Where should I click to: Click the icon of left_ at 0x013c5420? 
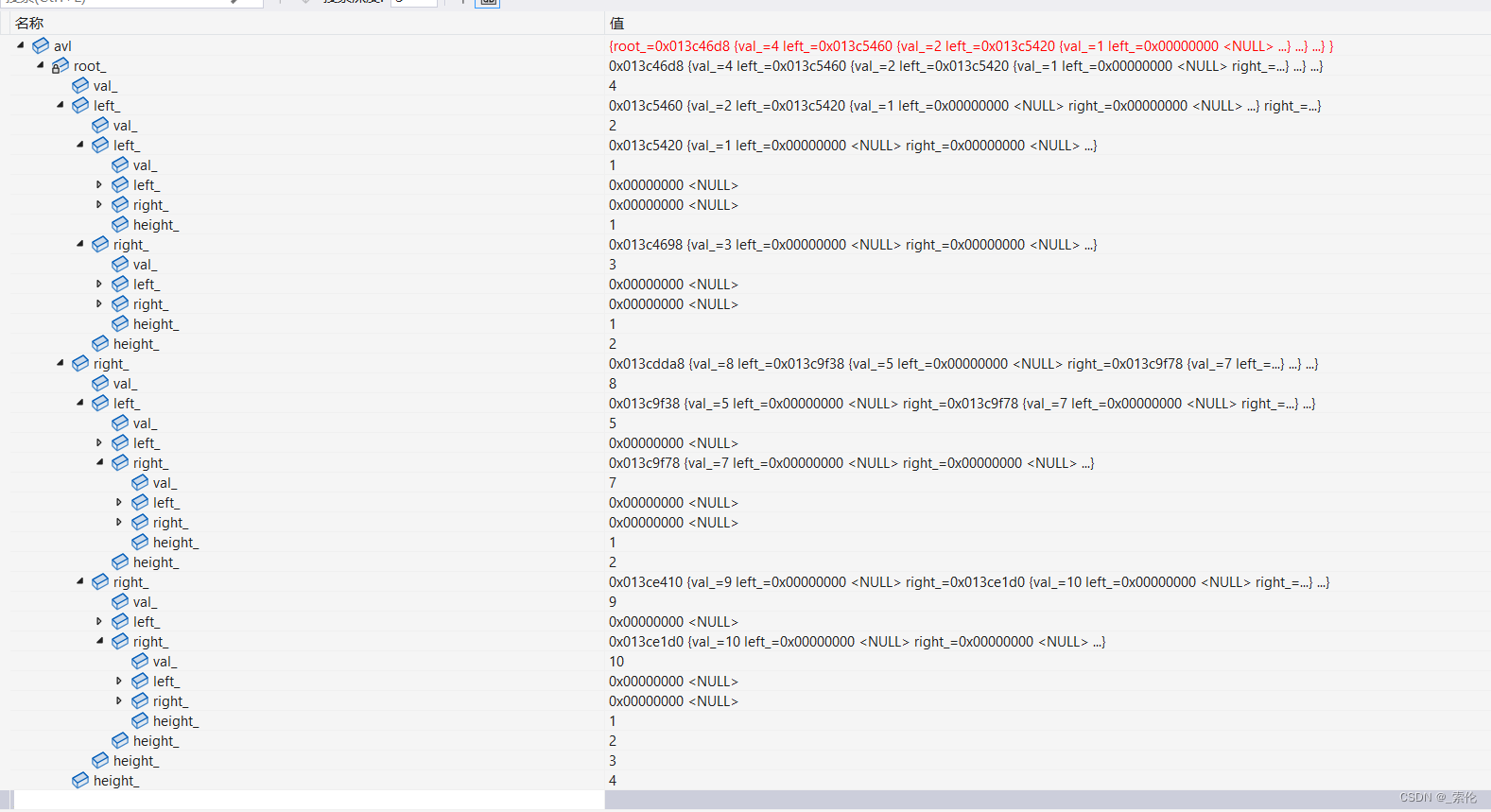[100, 145]
